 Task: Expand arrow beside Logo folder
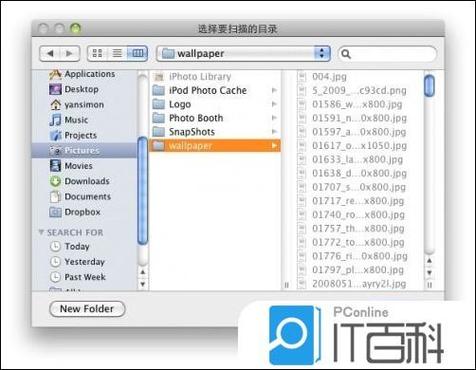[274, 104]
